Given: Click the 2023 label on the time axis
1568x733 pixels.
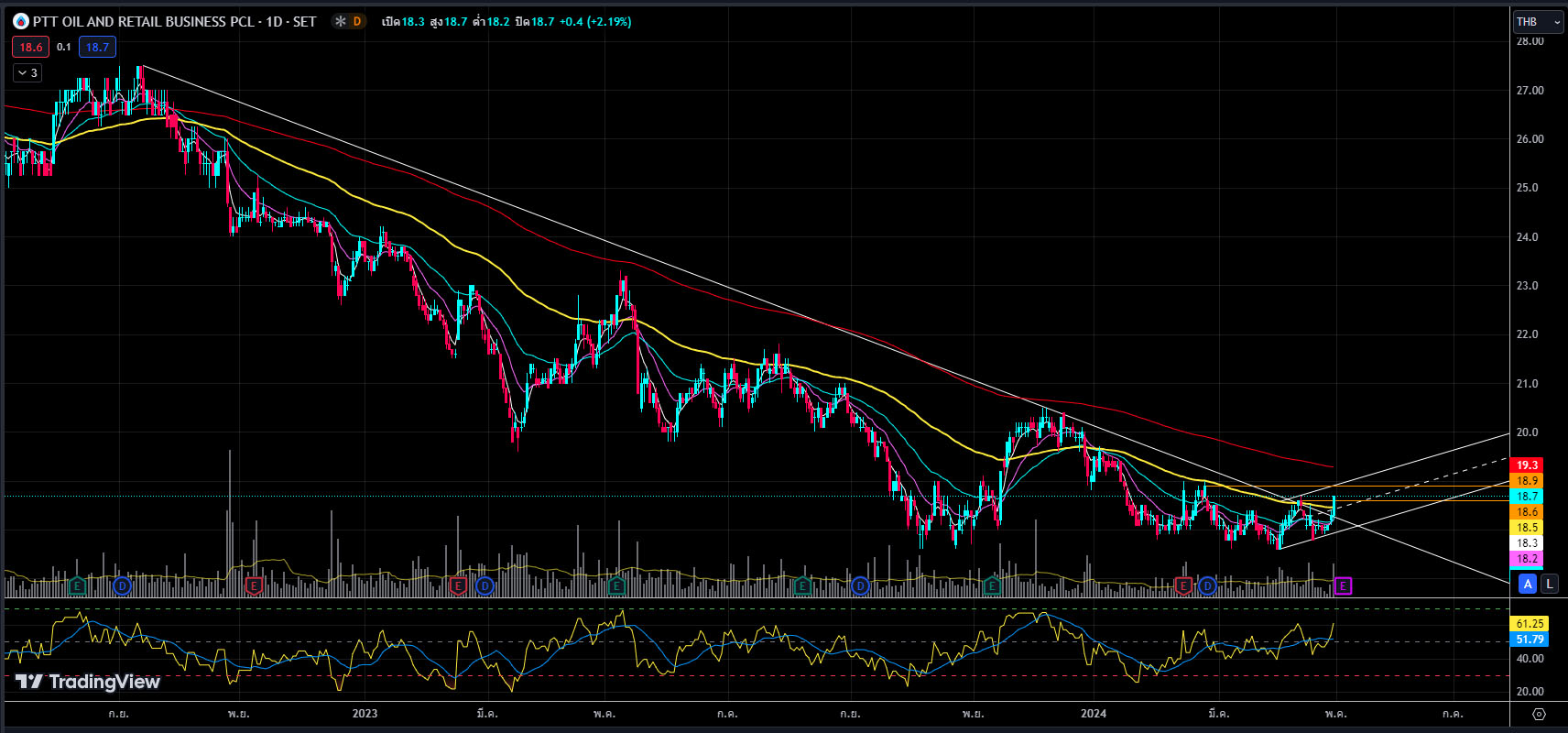Looking at the screenshot, I should 365,714.
